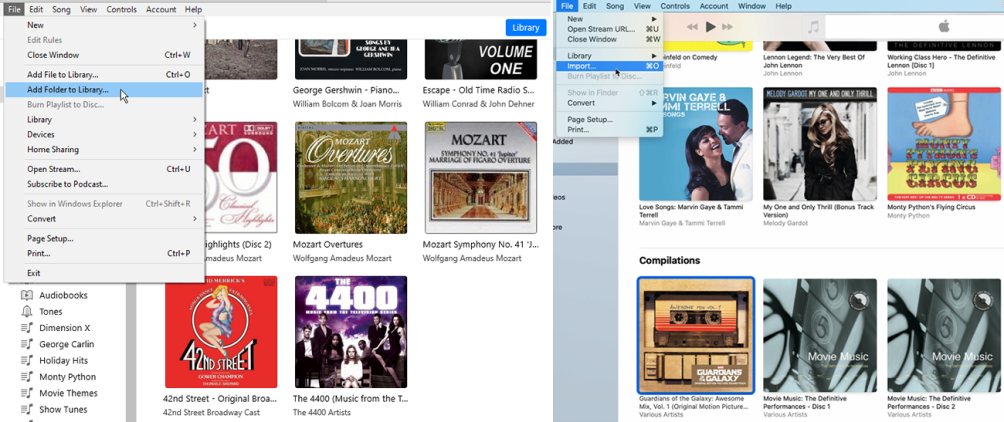Select the Movie Themes playlist icon
Viewport: 1004px width, 422px height.
[x=27, y=393]
